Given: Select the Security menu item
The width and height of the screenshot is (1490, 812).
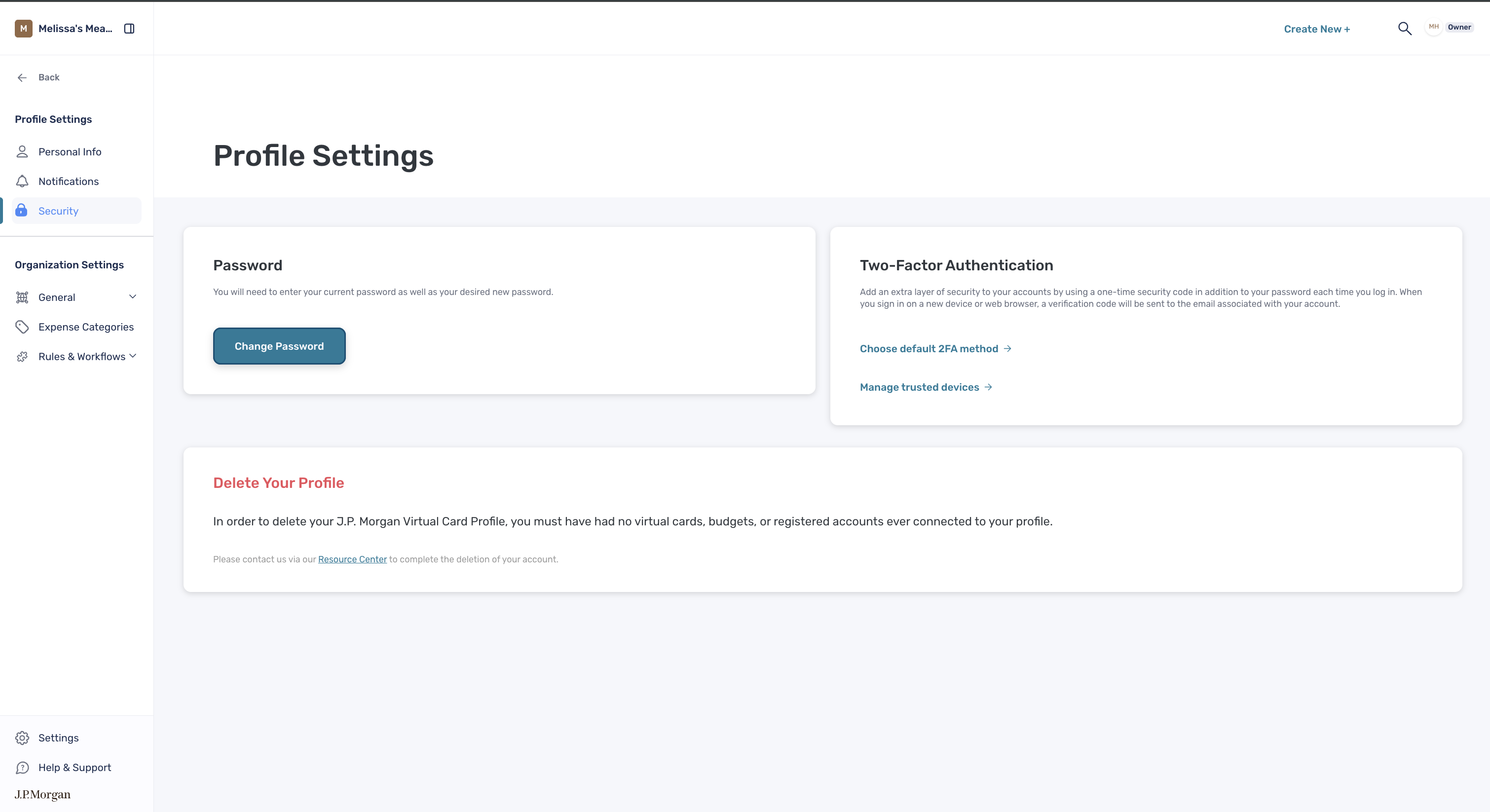Looking at the screenshot, I should (x=76, y=211).
